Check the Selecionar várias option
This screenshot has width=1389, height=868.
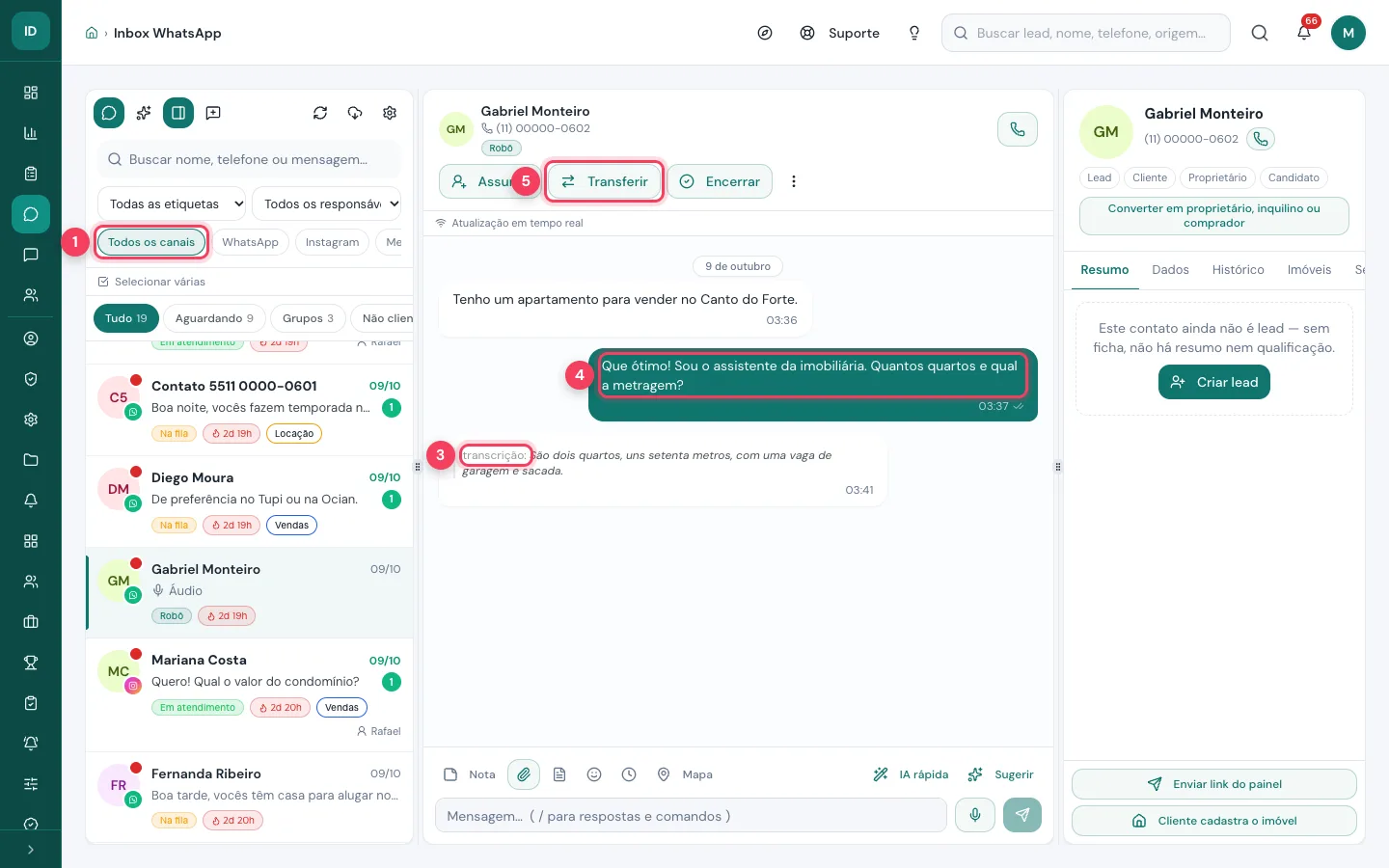[x=151, y=282]
